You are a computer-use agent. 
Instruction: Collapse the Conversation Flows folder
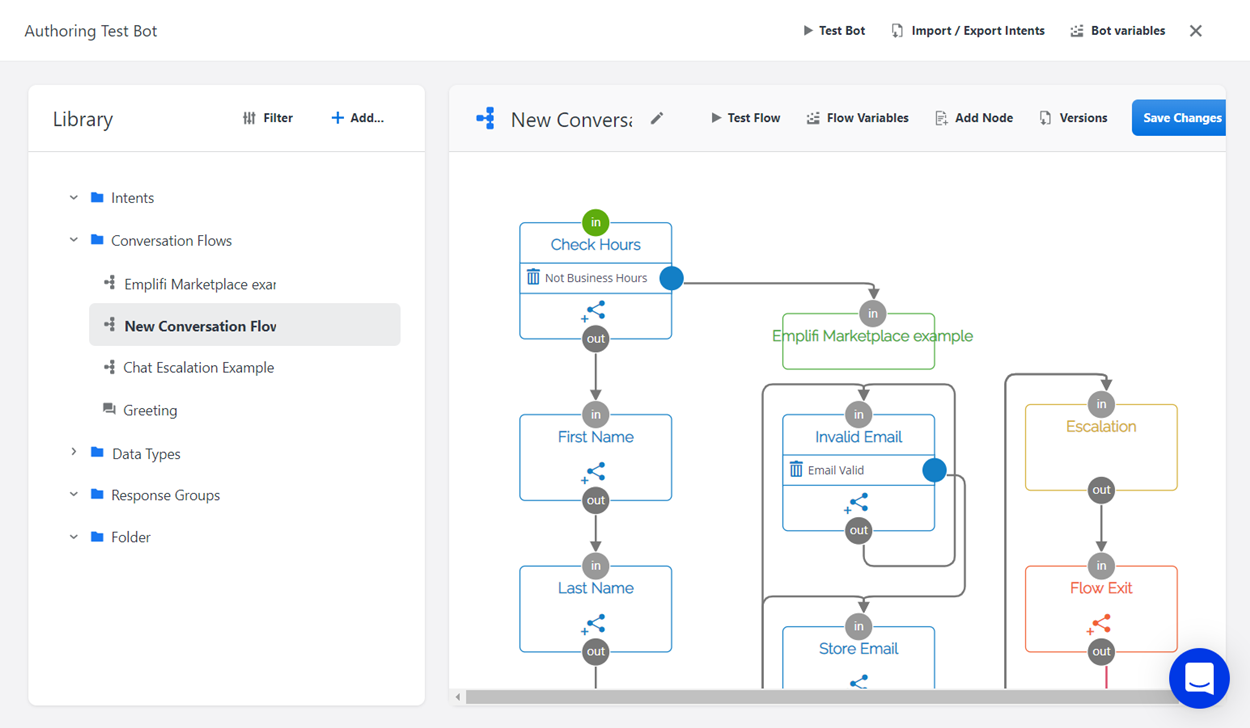(x=74, y=240)
